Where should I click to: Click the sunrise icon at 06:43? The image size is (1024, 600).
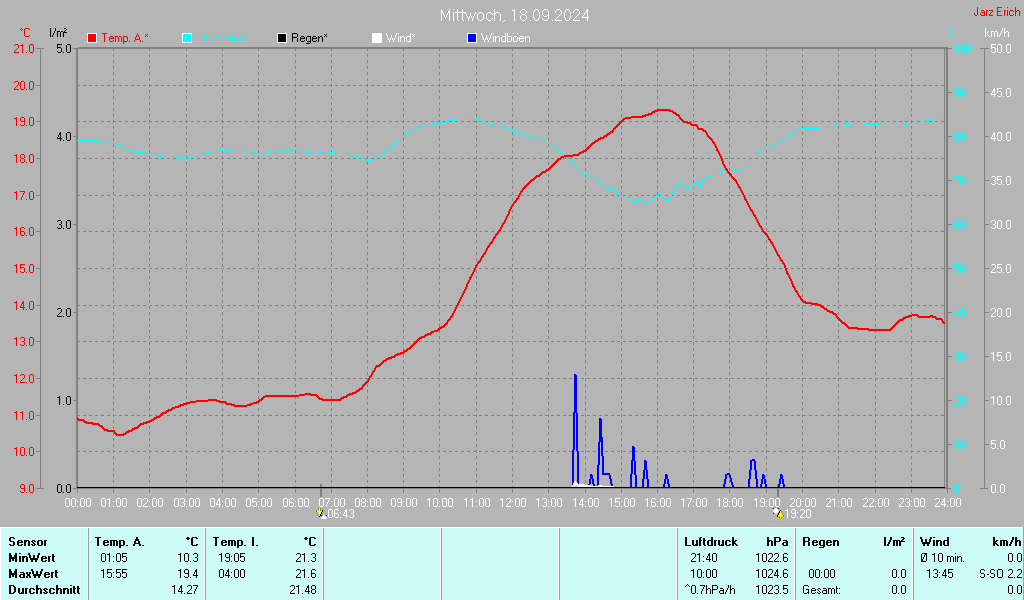321,513
